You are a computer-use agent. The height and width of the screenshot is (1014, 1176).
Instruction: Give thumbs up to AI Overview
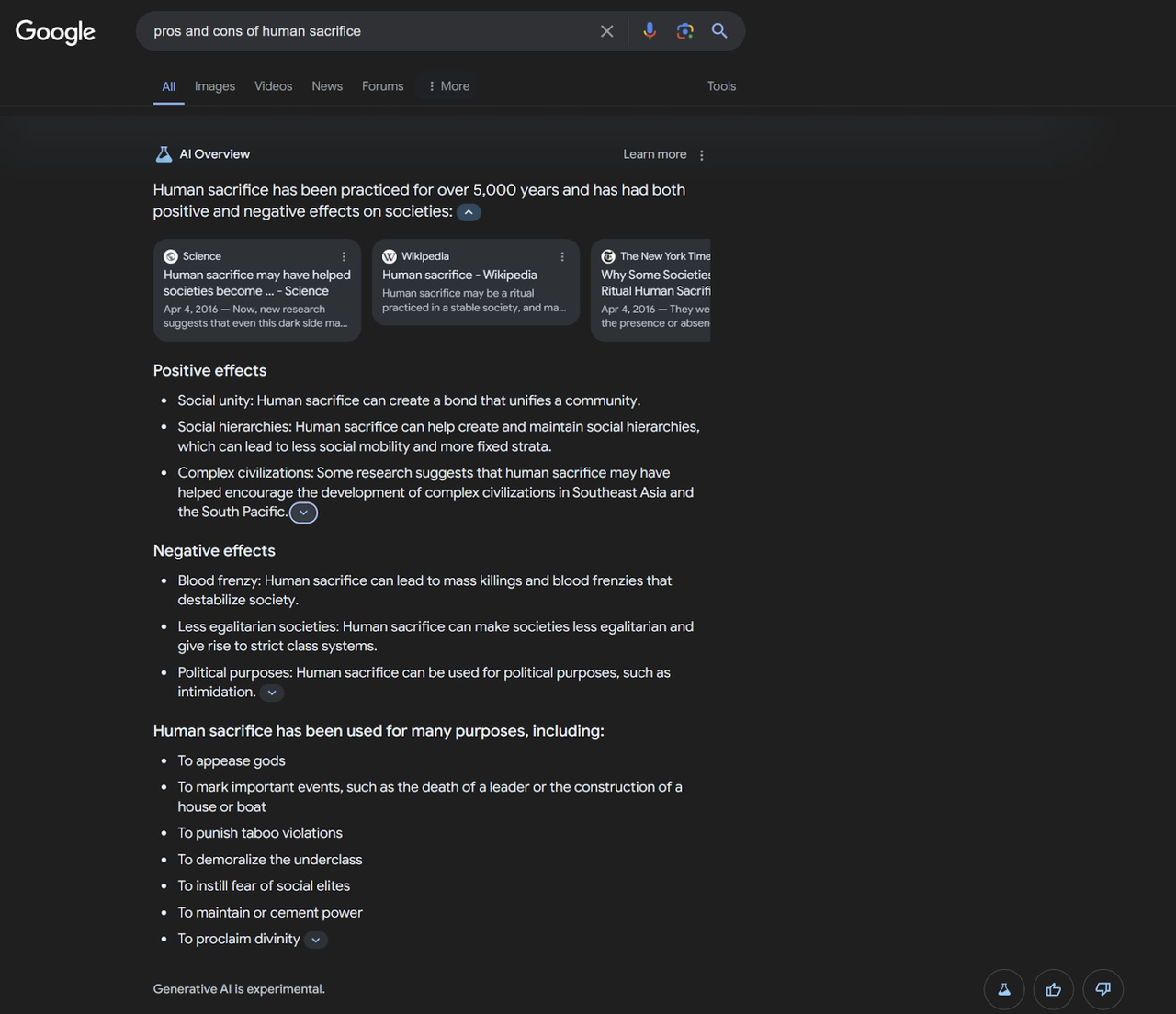coord(1054,989)
